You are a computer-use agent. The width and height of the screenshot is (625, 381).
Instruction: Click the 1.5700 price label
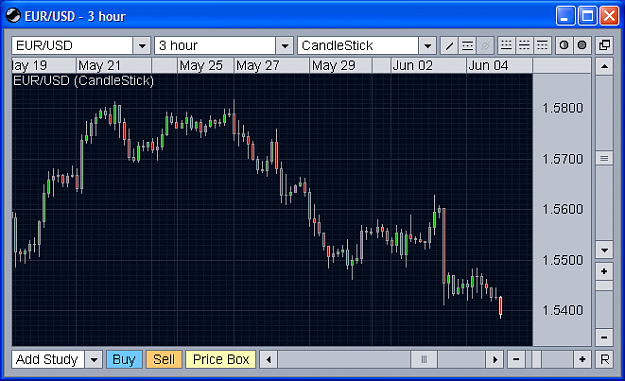point(562,159)
